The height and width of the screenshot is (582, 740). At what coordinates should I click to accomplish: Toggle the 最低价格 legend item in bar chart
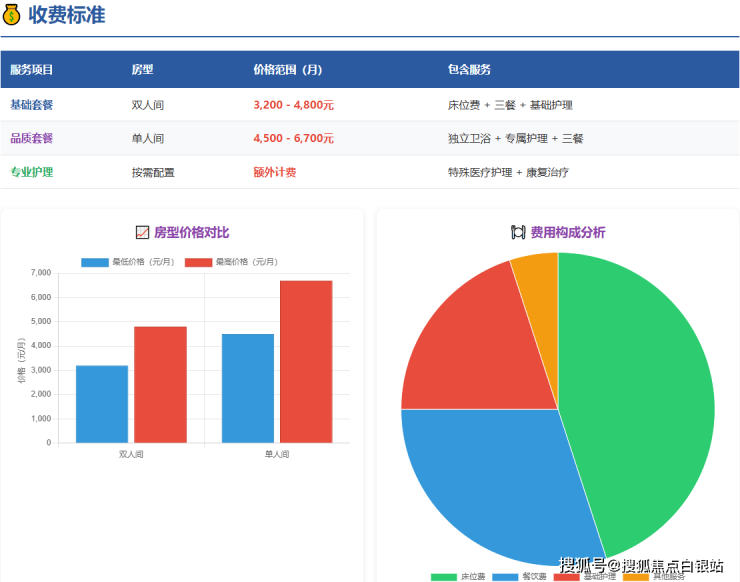127,262
